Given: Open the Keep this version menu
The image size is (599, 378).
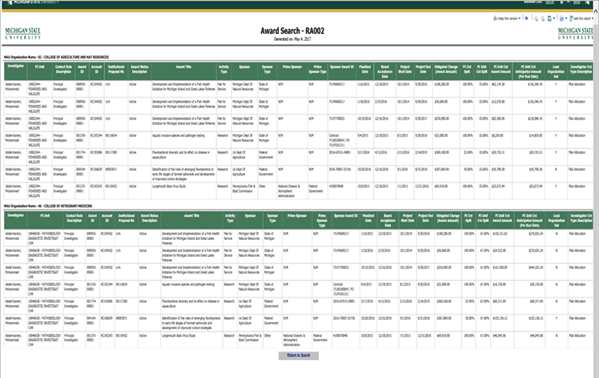Looking at the screenshot, I should tap(507, 18).
